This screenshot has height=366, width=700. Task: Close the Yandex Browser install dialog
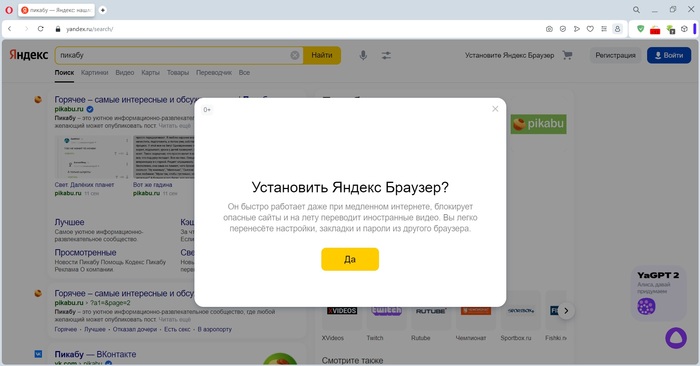[x=495, y=109]
